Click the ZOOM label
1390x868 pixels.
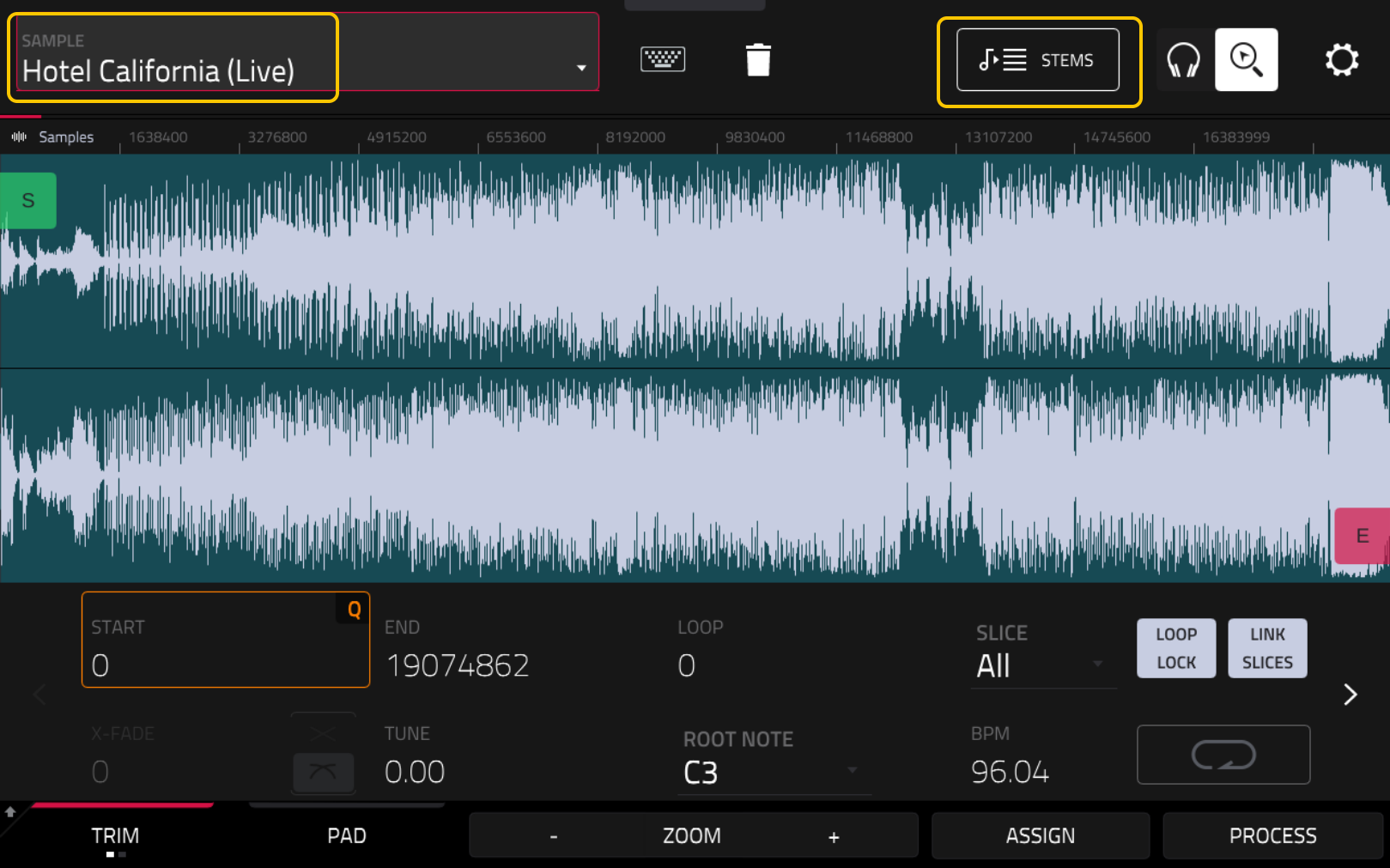692,835
